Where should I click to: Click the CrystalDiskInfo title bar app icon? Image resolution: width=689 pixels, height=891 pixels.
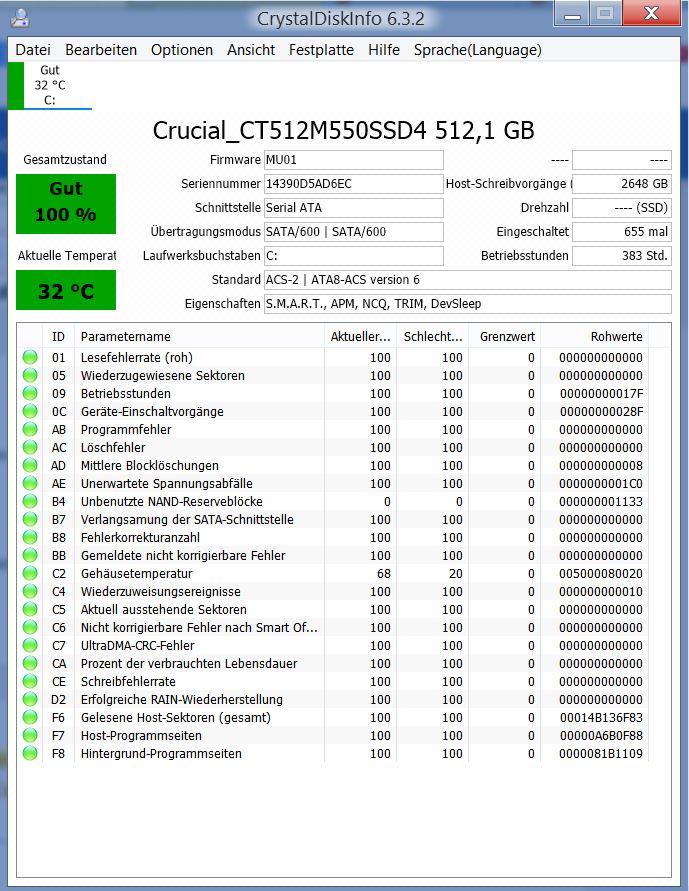pyautogui.click(x=20, y=18)
